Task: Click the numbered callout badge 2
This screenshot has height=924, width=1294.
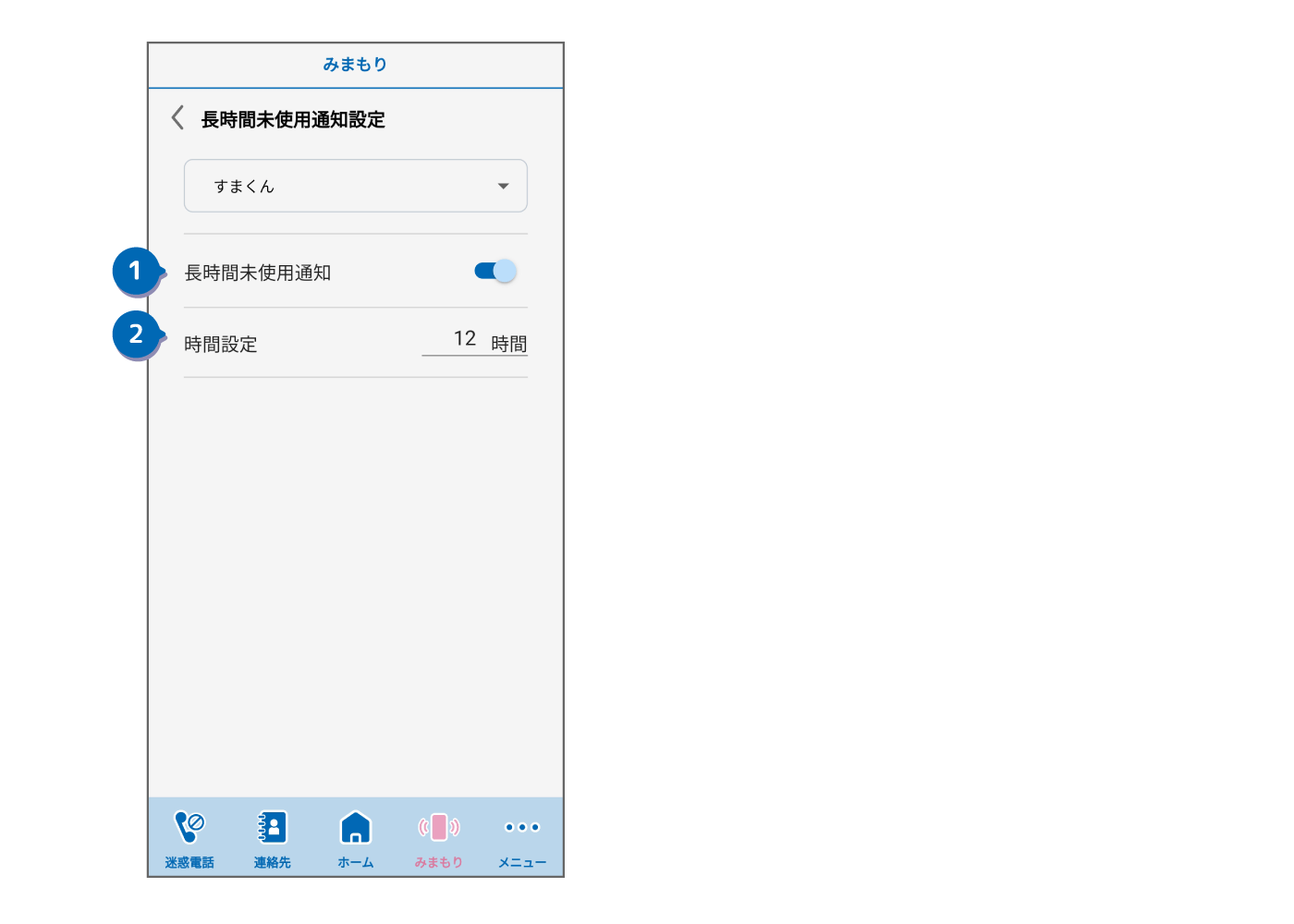Action: tap(136, 334)
